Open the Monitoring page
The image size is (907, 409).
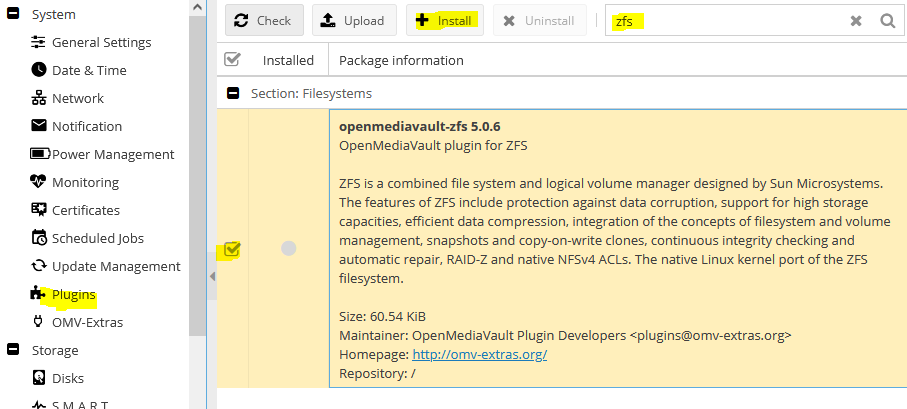[85, 182]
